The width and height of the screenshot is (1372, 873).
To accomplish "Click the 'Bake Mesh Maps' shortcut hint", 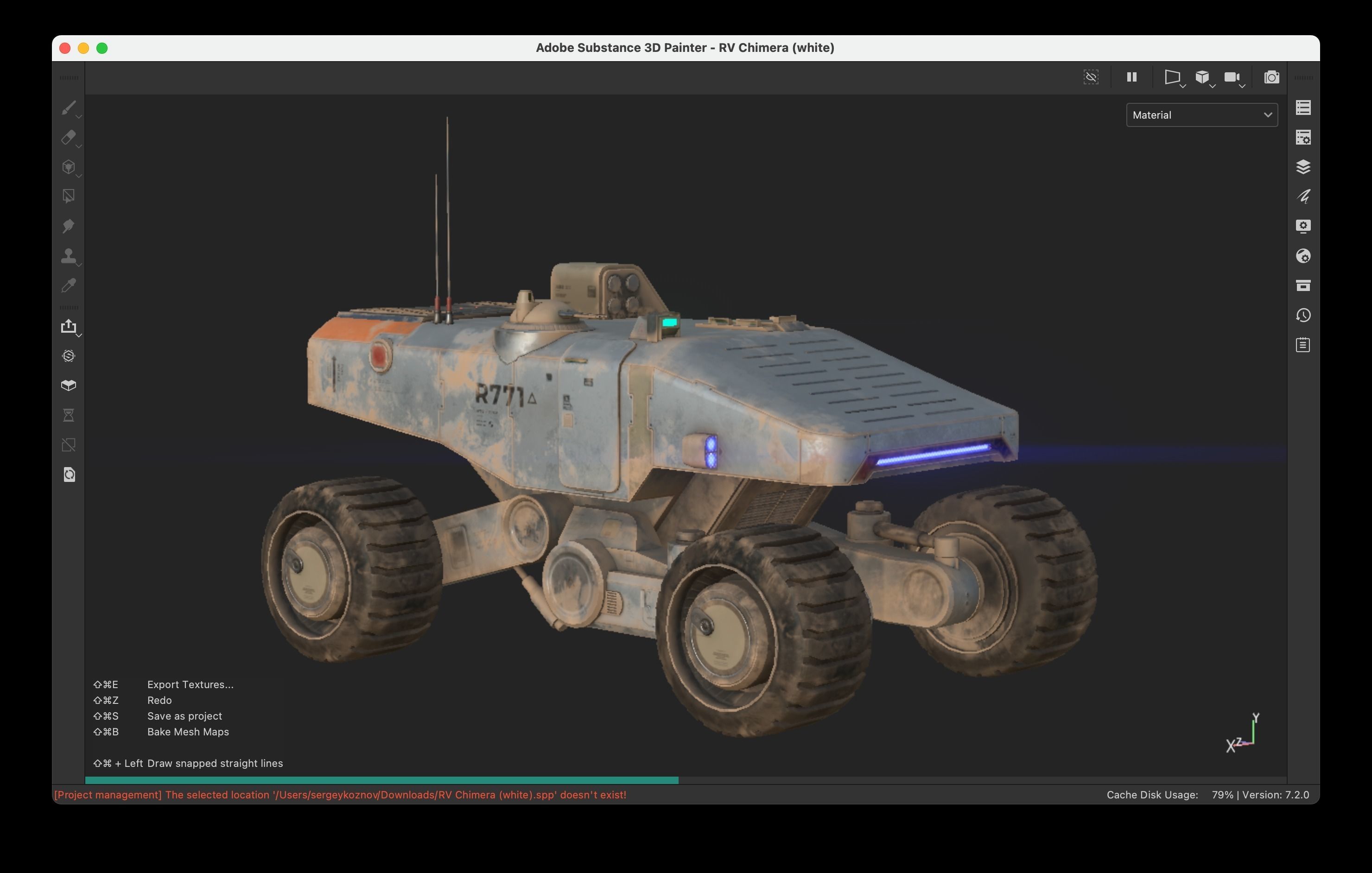I will pos(188,732).
